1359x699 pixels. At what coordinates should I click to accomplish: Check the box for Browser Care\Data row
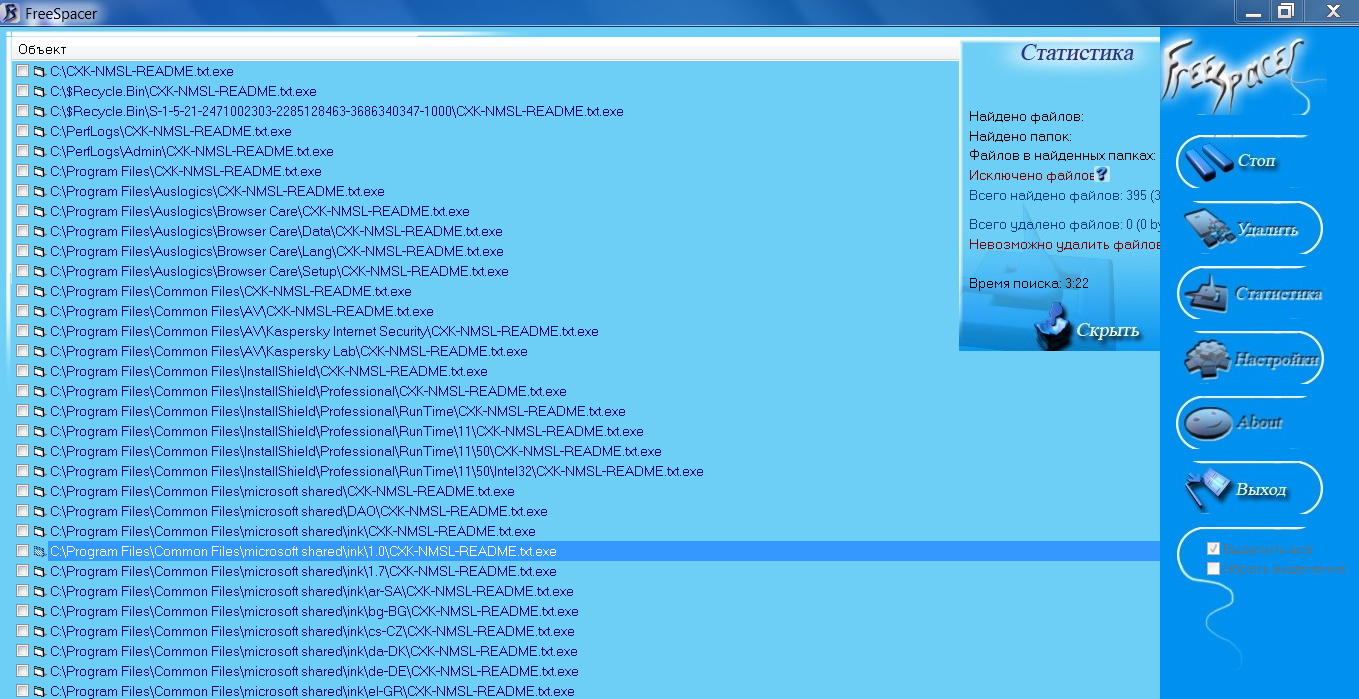coord(23,231)
